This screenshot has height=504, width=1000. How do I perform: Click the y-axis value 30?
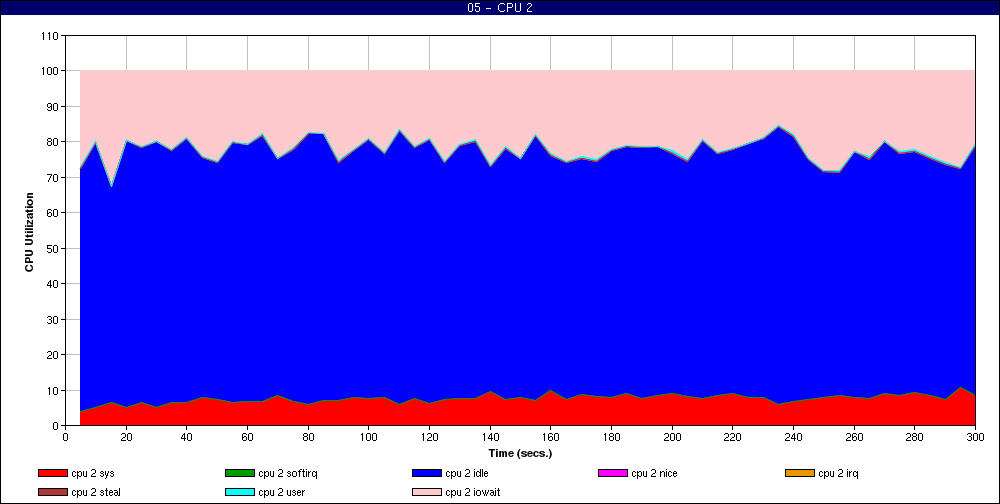pyautogui.click(x=52, y=319)
